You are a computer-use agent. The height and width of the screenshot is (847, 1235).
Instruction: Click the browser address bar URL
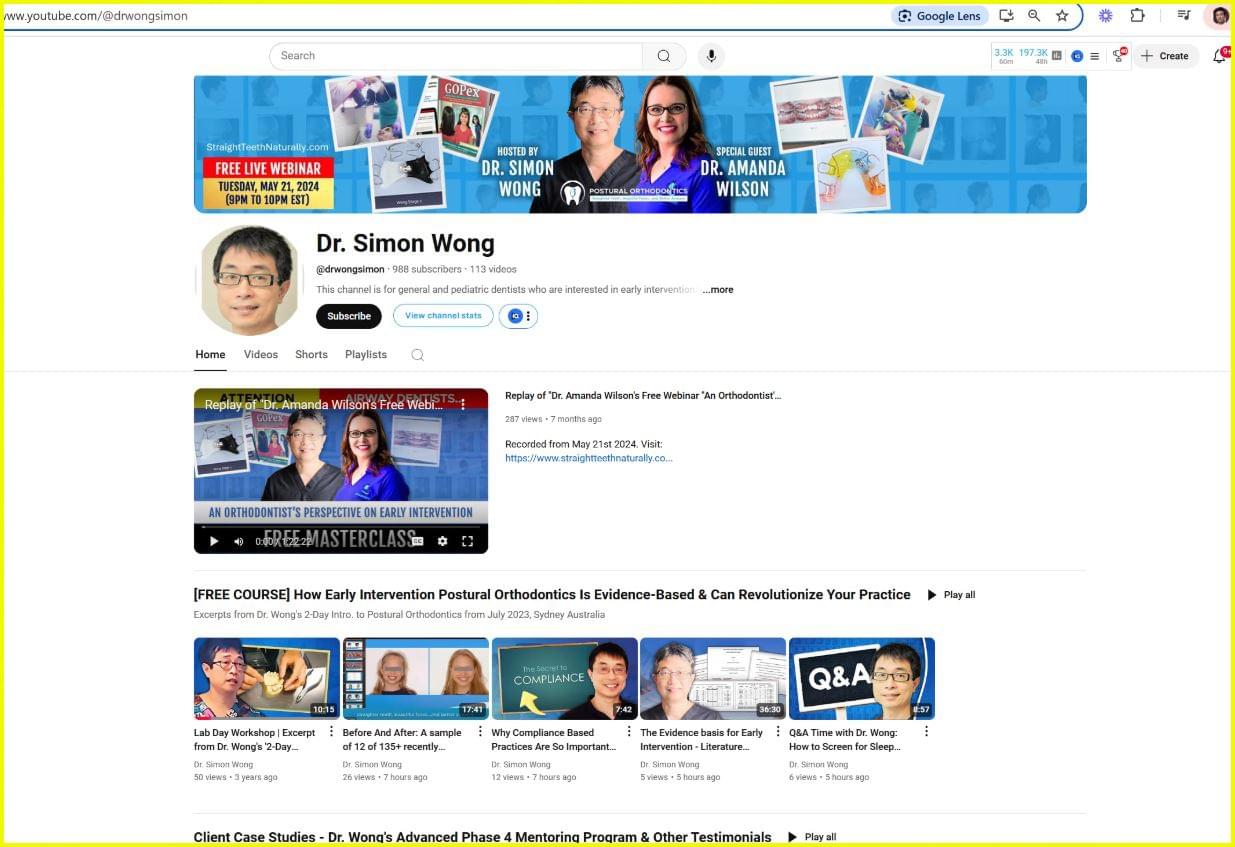tap(96, 16)
